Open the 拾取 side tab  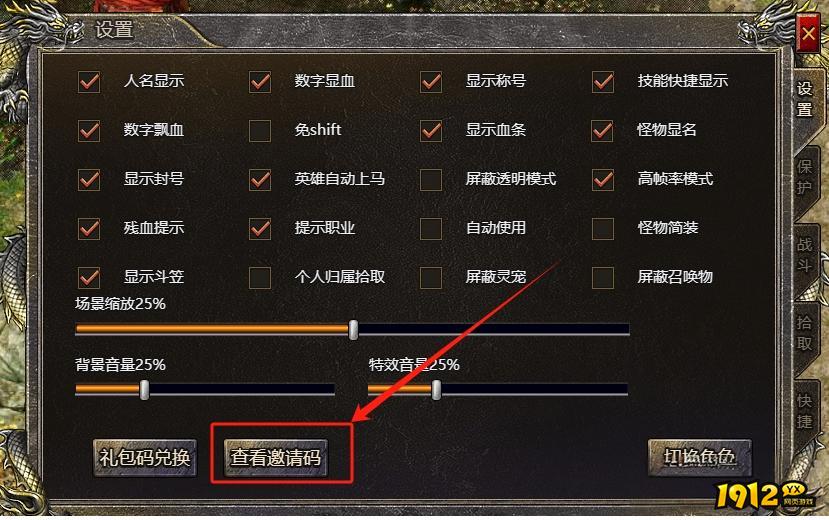pyautogui.click(x=805, y=332)
